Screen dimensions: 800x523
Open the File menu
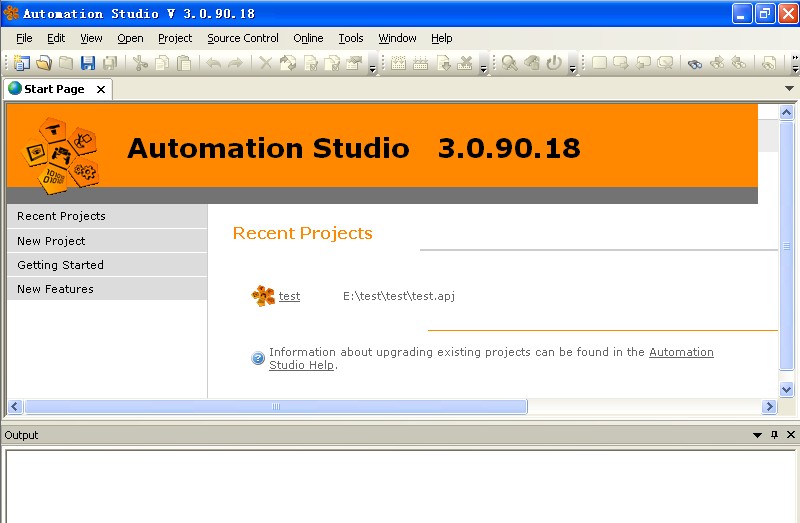pos(24,38)
